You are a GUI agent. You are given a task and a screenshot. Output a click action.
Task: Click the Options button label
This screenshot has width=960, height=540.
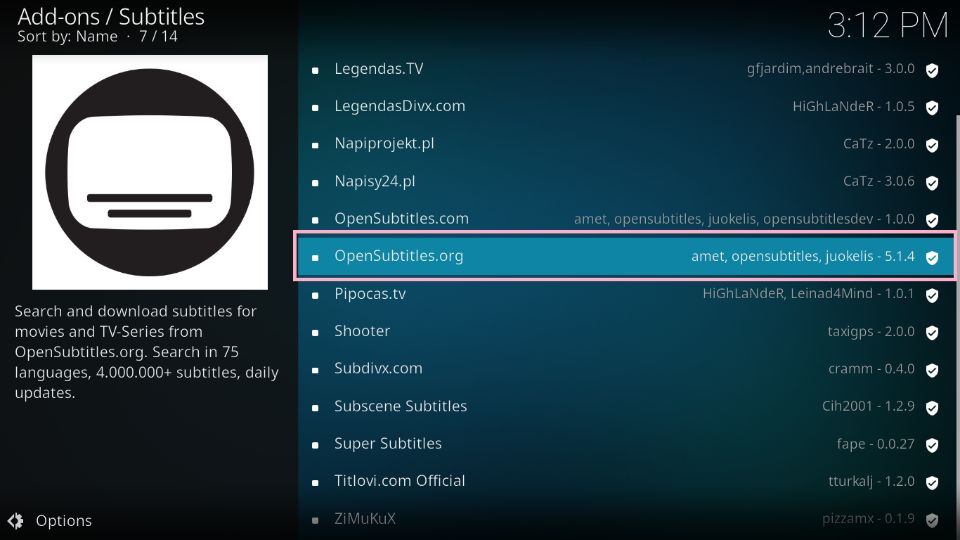pyautogui.click(x=64, y=520)
